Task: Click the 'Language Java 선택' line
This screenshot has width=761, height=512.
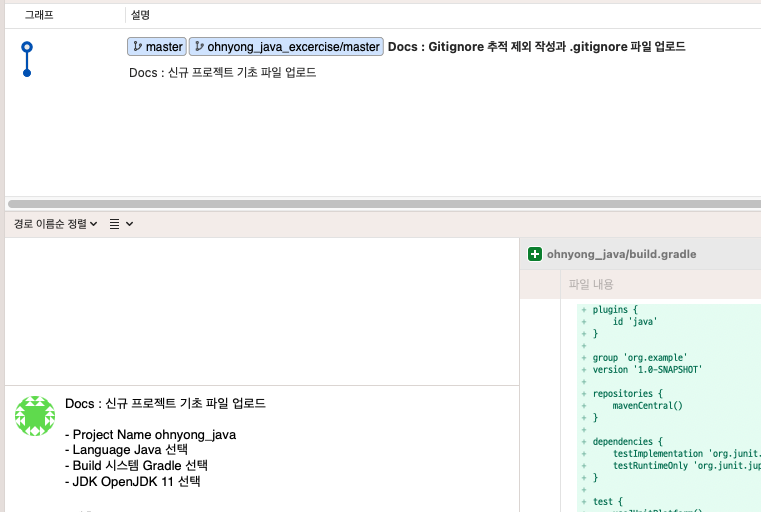Action: pos(126,450)
